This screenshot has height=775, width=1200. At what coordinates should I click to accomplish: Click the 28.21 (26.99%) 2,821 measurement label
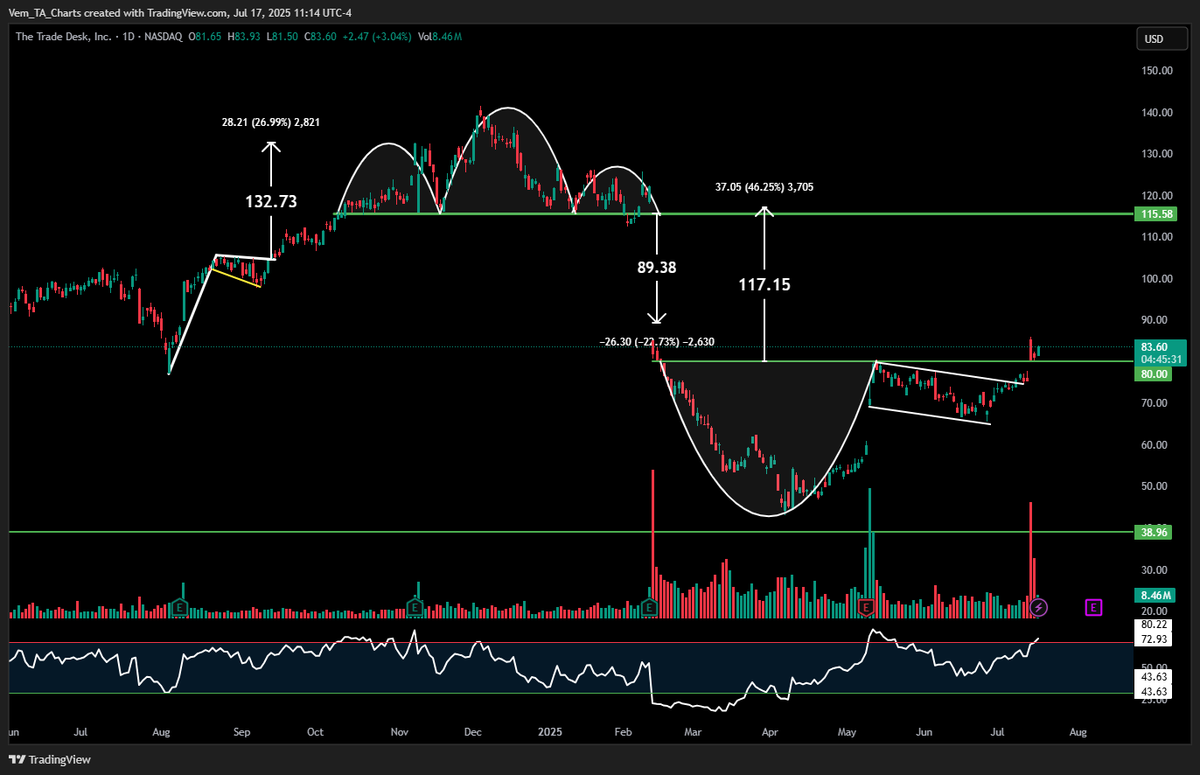[271, 122]
